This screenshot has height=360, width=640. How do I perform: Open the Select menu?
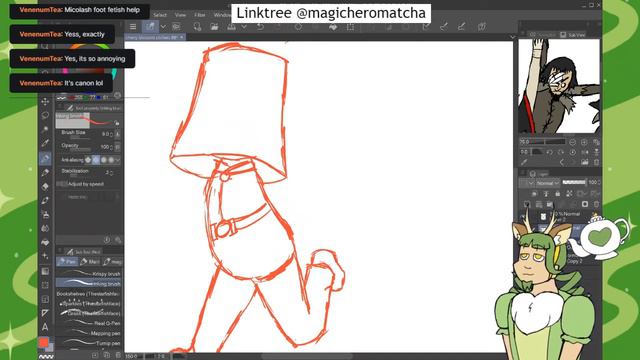160,15
